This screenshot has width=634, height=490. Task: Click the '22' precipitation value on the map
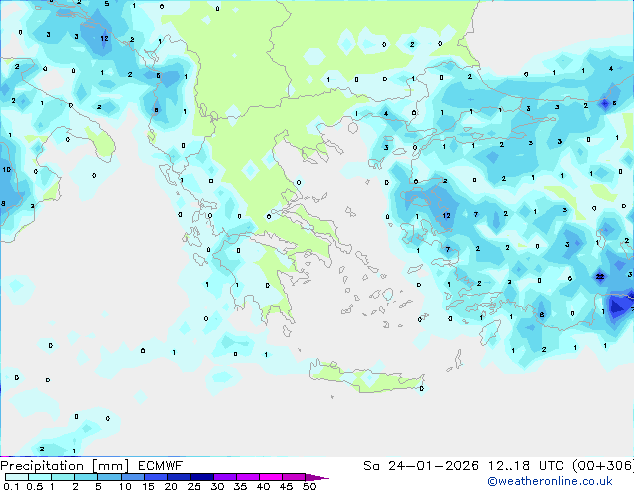click(x=600, y=277)
